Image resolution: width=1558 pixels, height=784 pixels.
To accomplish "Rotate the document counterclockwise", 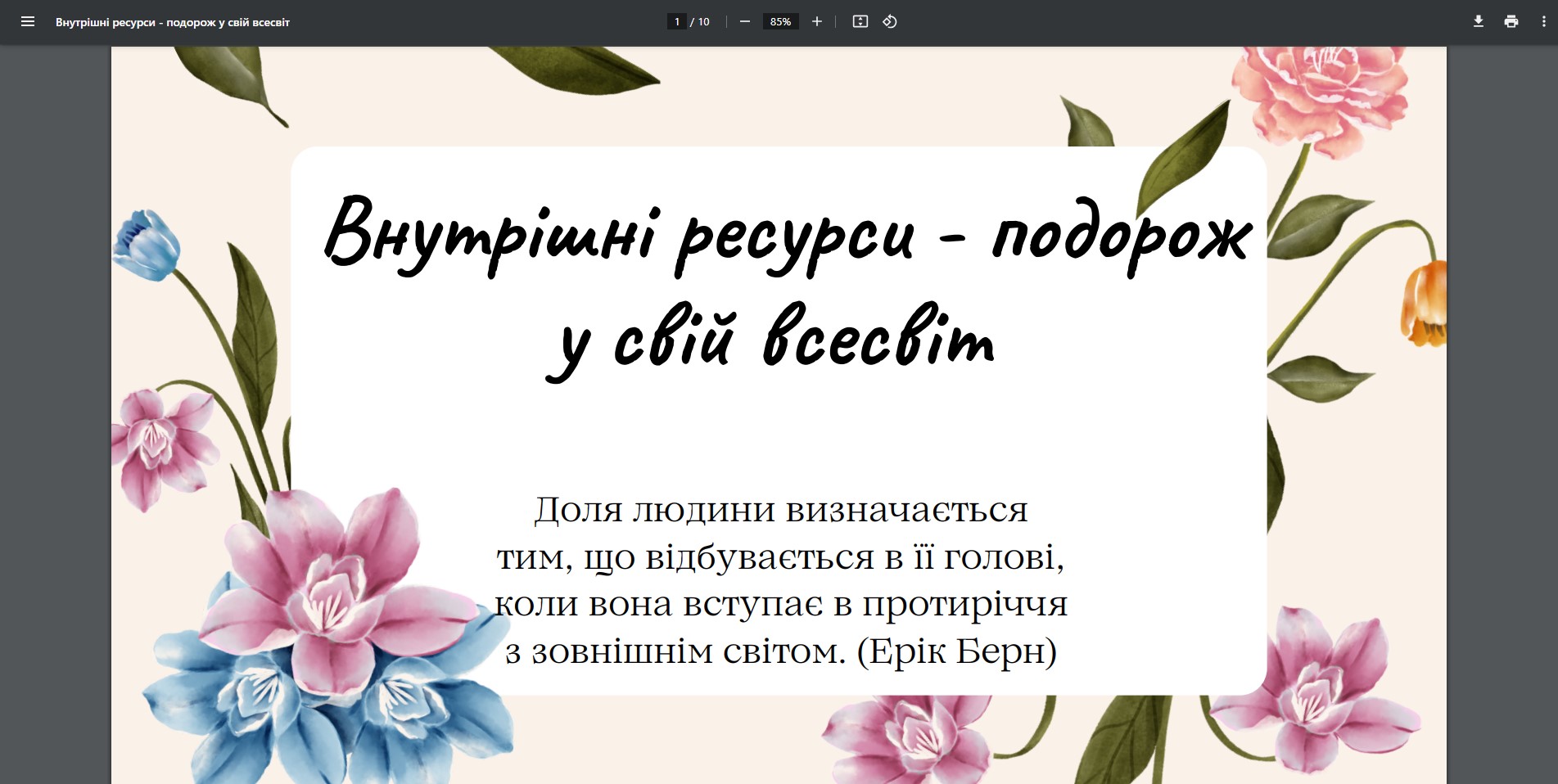I will point(890,22).
